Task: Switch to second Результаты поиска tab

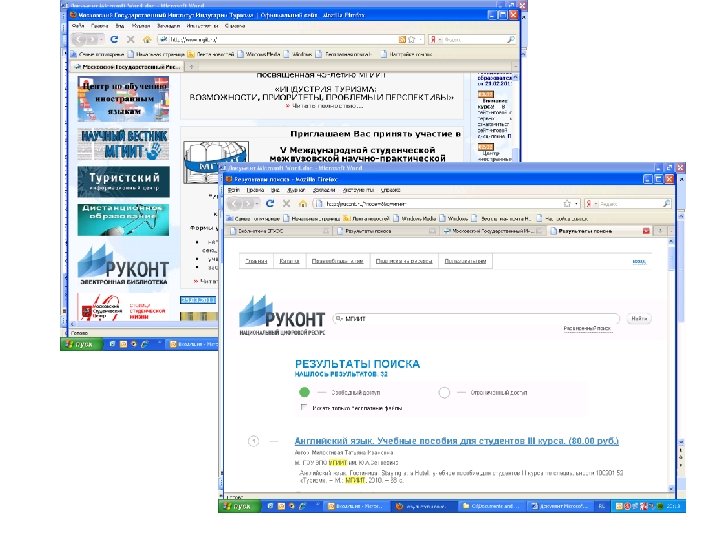Action: (386, 231)
